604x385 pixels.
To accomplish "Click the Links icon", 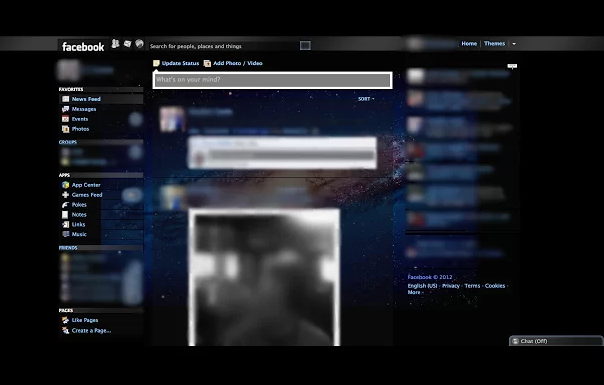I will [x=66, y=224].
